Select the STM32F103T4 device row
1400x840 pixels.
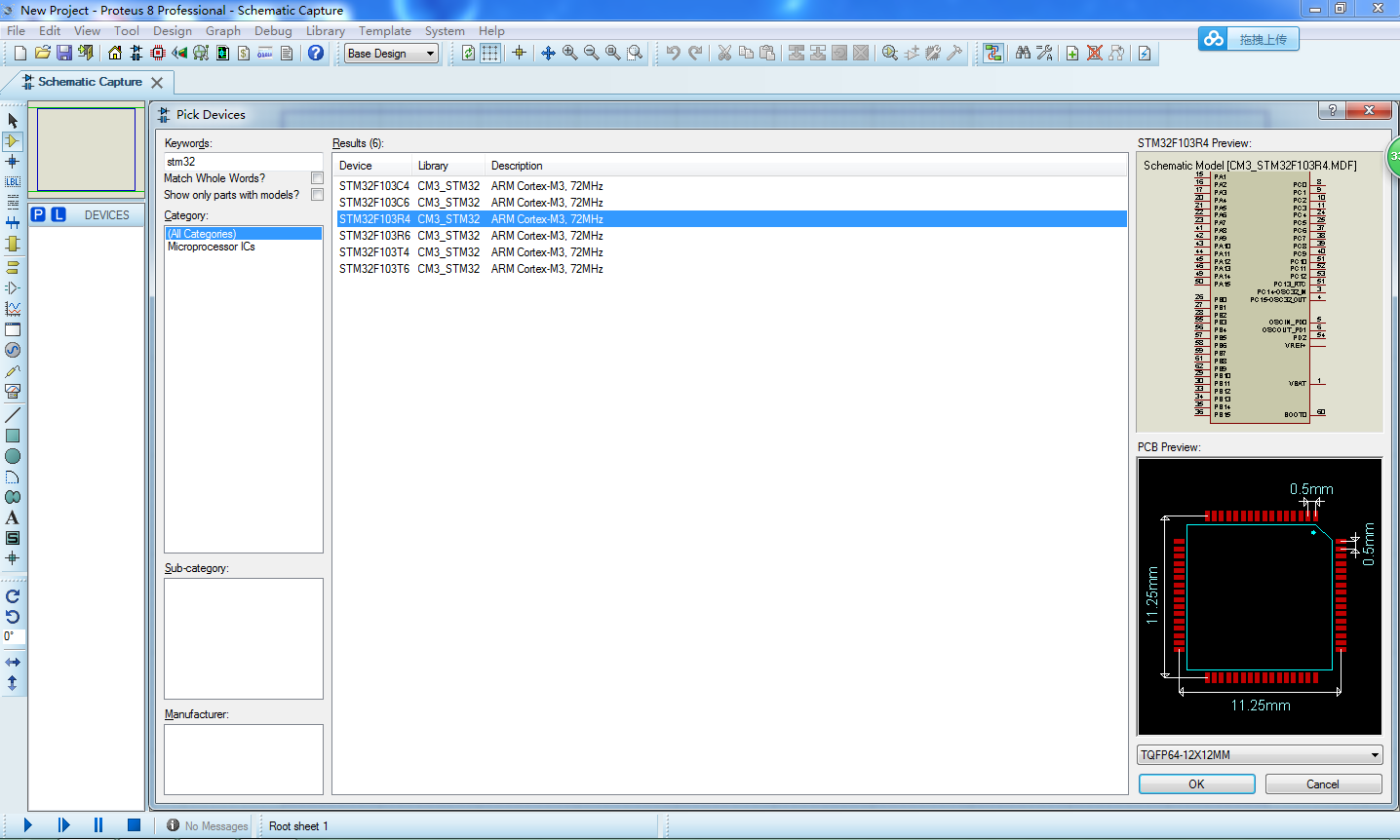(731, 252)
